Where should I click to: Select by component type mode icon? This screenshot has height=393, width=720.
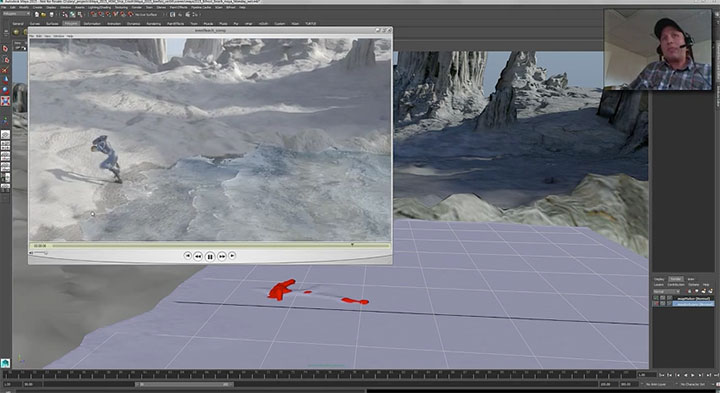[79, 14]
